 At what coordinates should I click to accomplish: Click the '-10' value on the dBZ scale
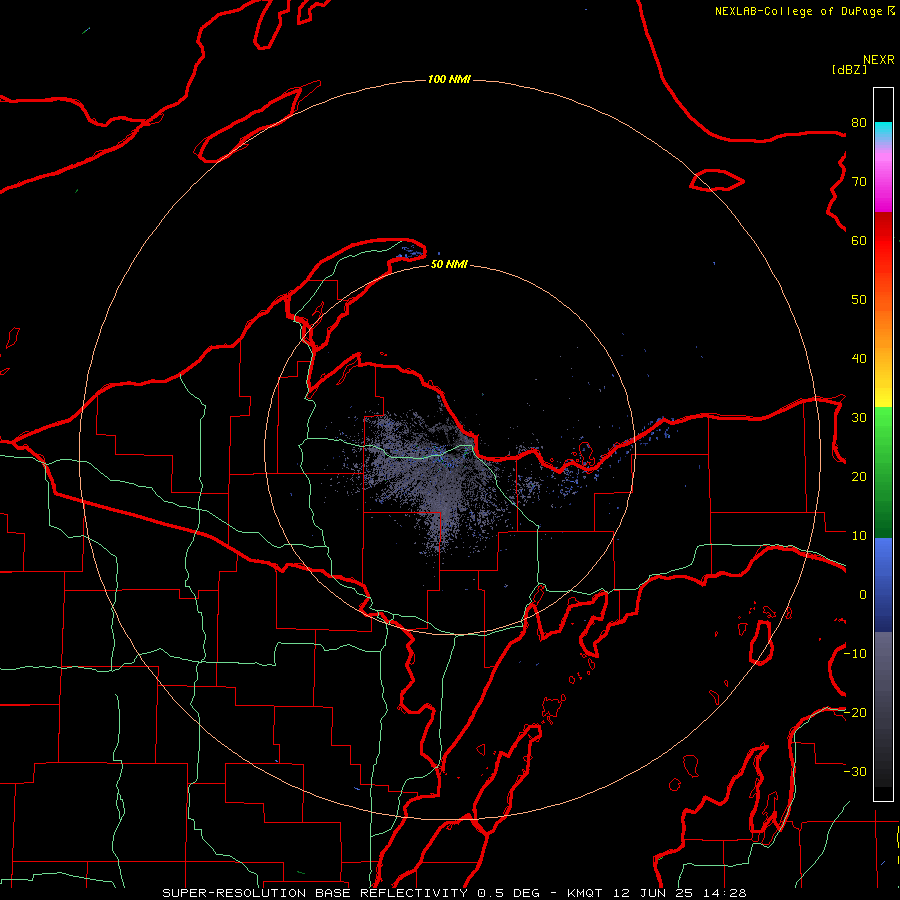coord(855,654)
